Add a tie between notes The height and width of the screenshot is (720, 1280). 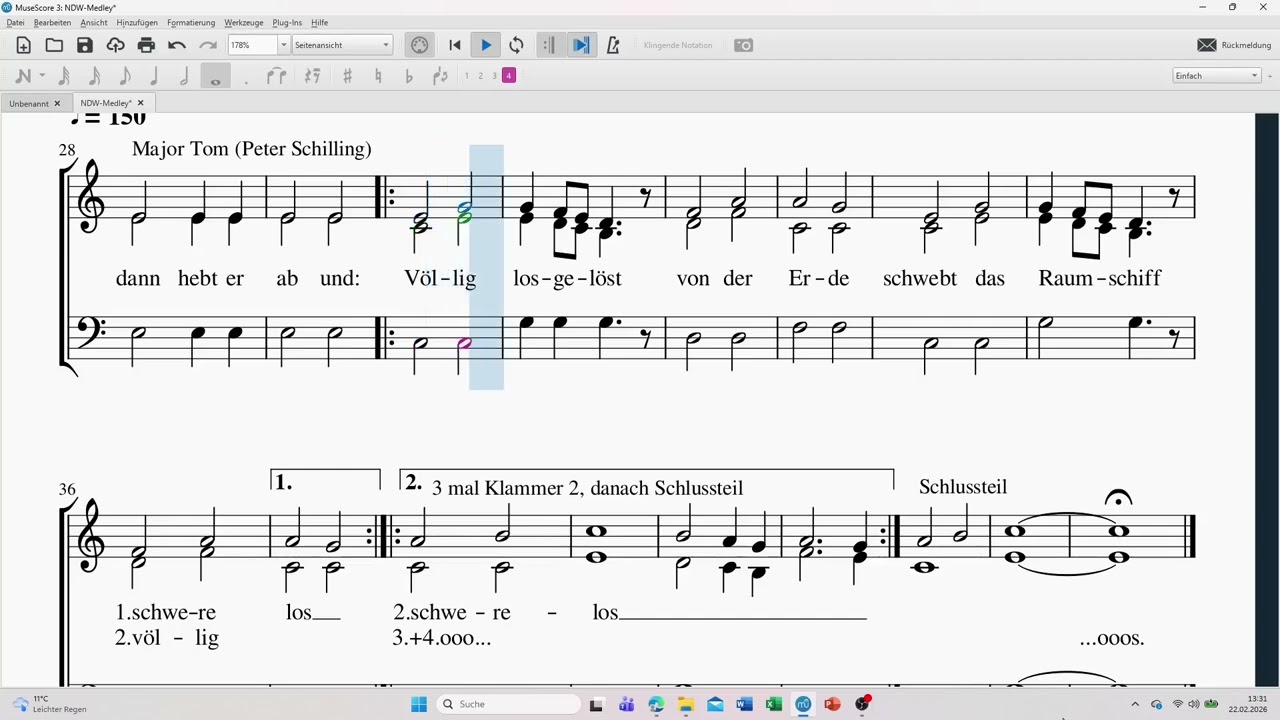point(277,76)
